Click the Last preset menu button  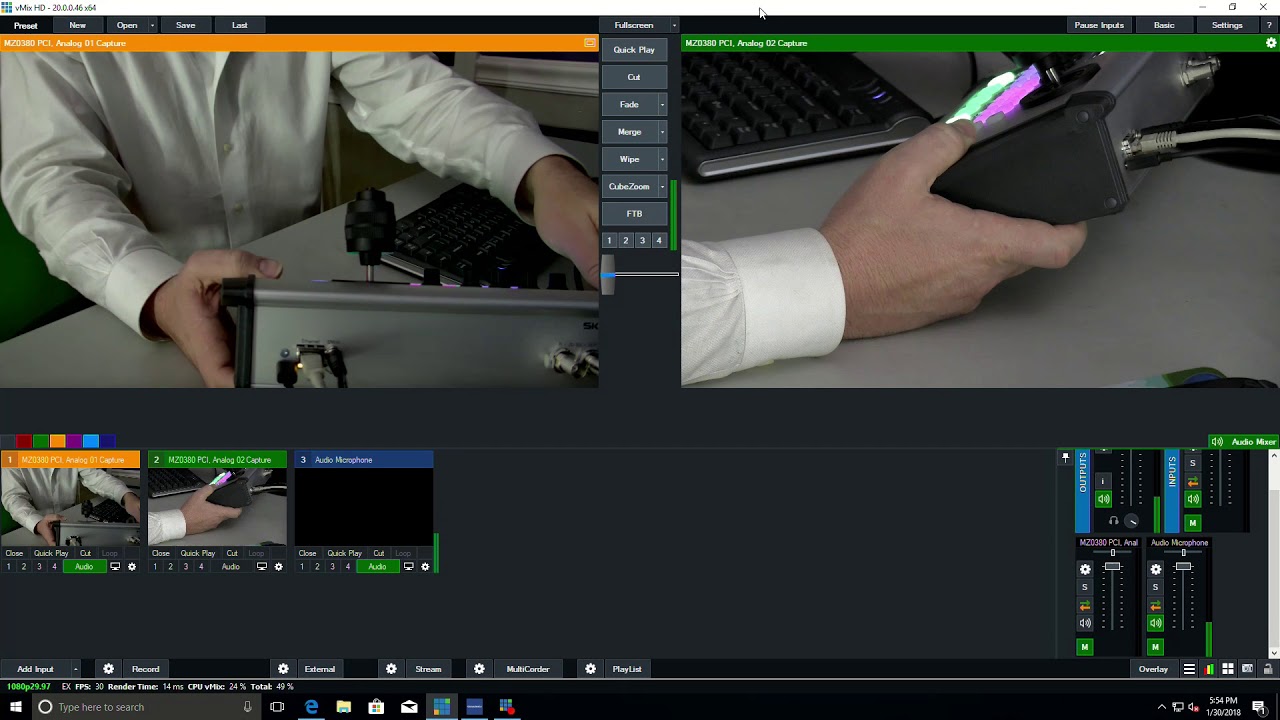(240, 25)
